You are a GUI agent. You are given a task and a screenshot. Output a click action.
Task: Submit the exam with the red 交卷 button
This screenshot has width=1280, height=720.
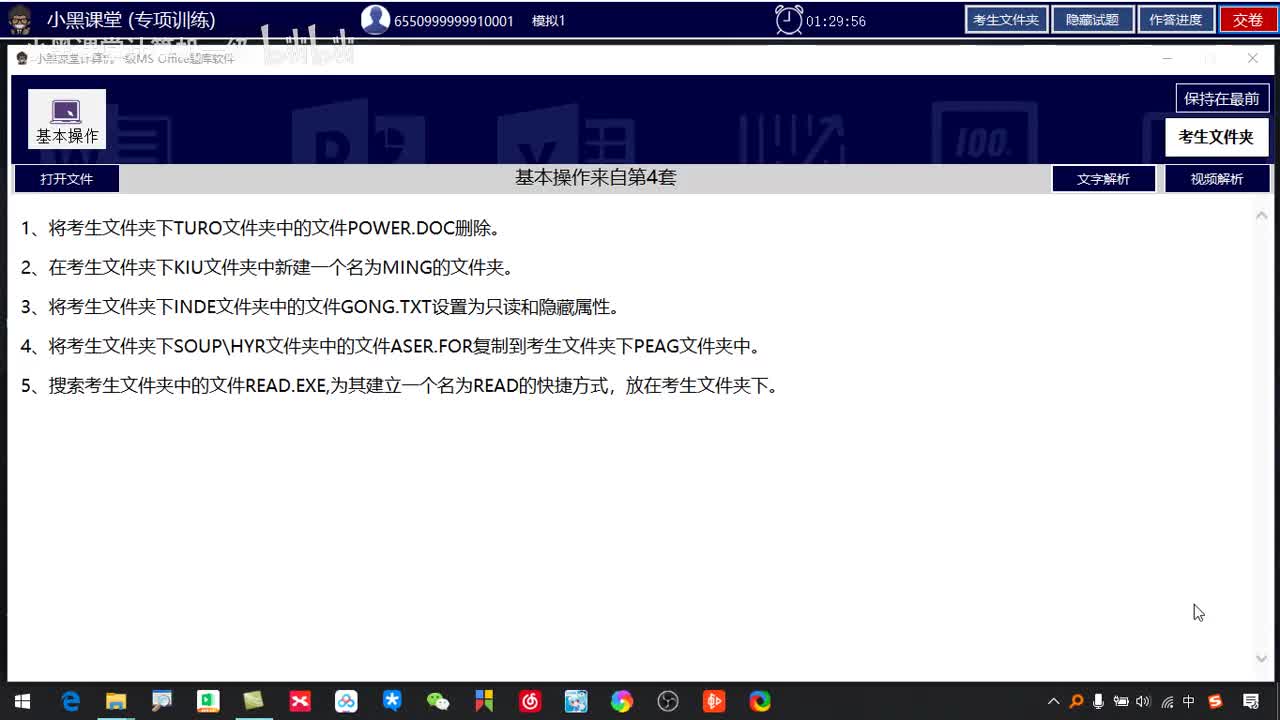click(x=1248, y=20)
